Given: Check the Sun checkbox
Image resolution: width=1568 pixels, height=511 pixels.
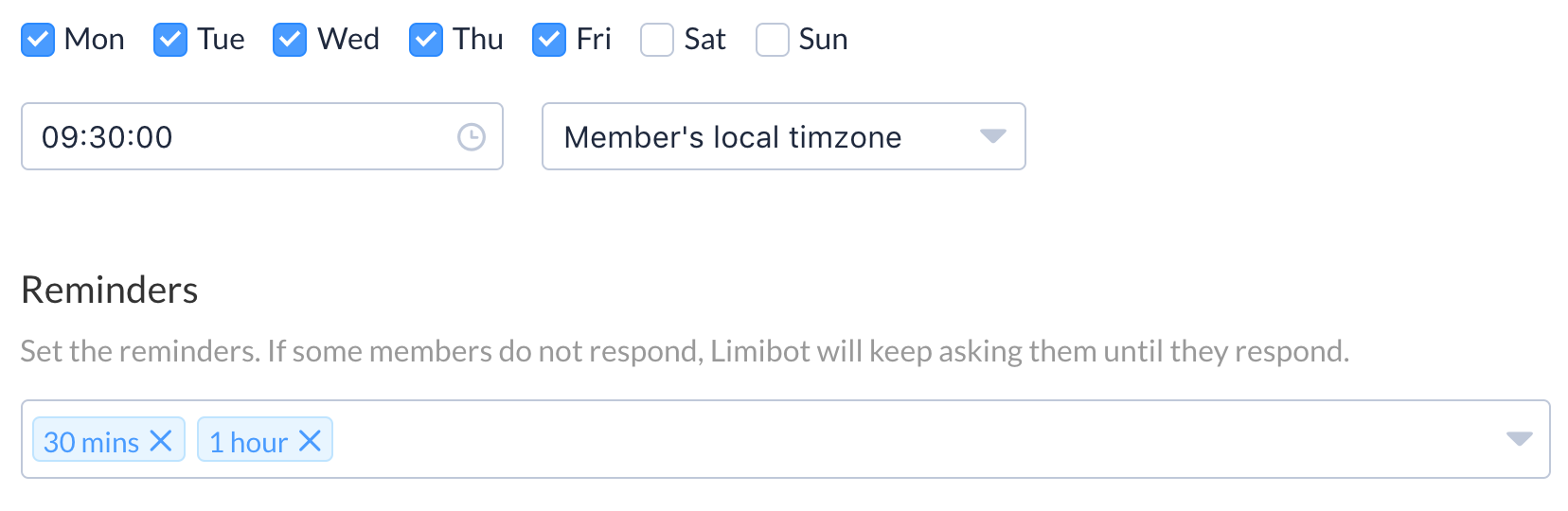Looking at the screenshot, I should (x=773, y=40).
